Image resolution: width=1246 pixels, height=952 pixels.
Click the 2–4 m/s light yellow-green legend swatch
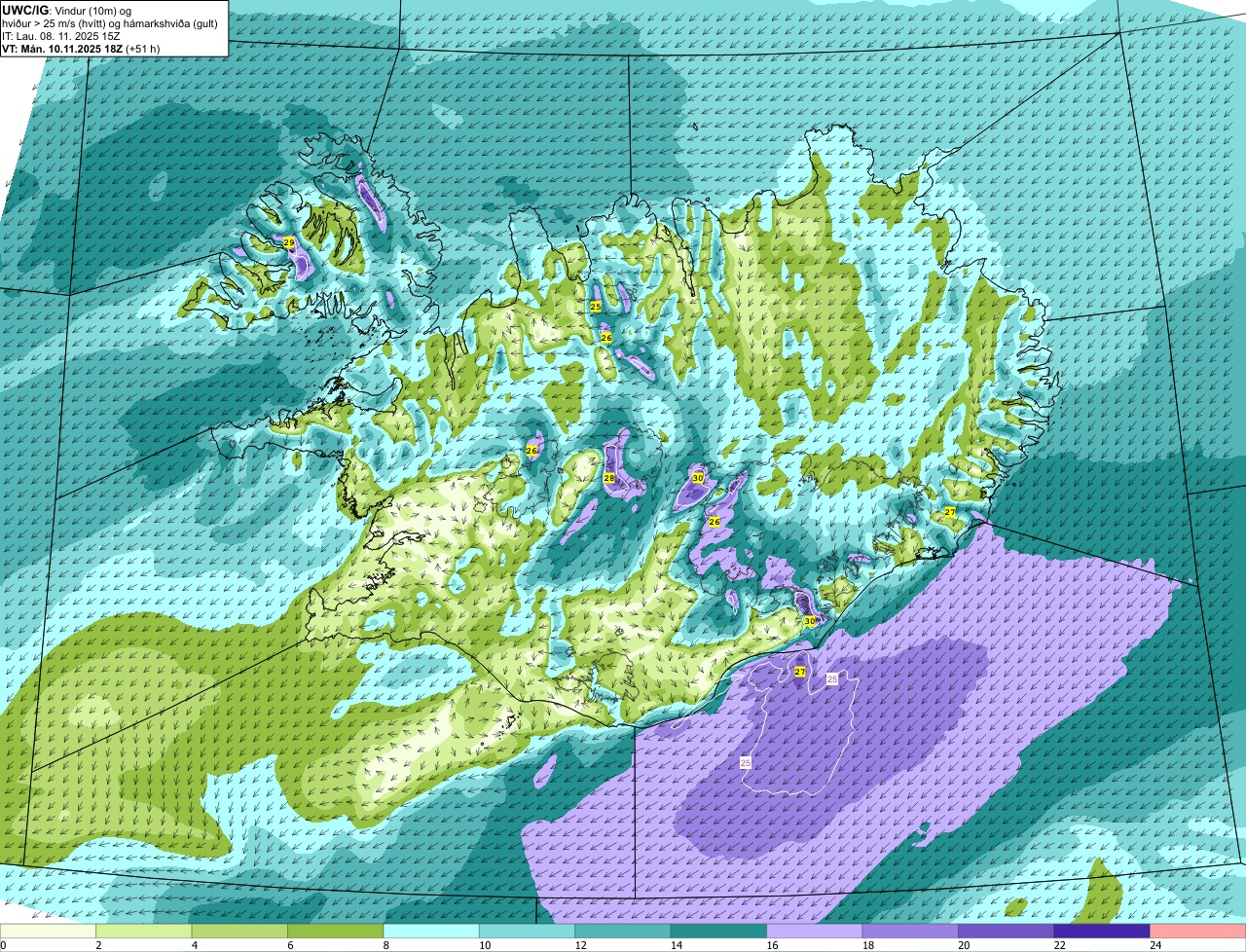point(145,932)
